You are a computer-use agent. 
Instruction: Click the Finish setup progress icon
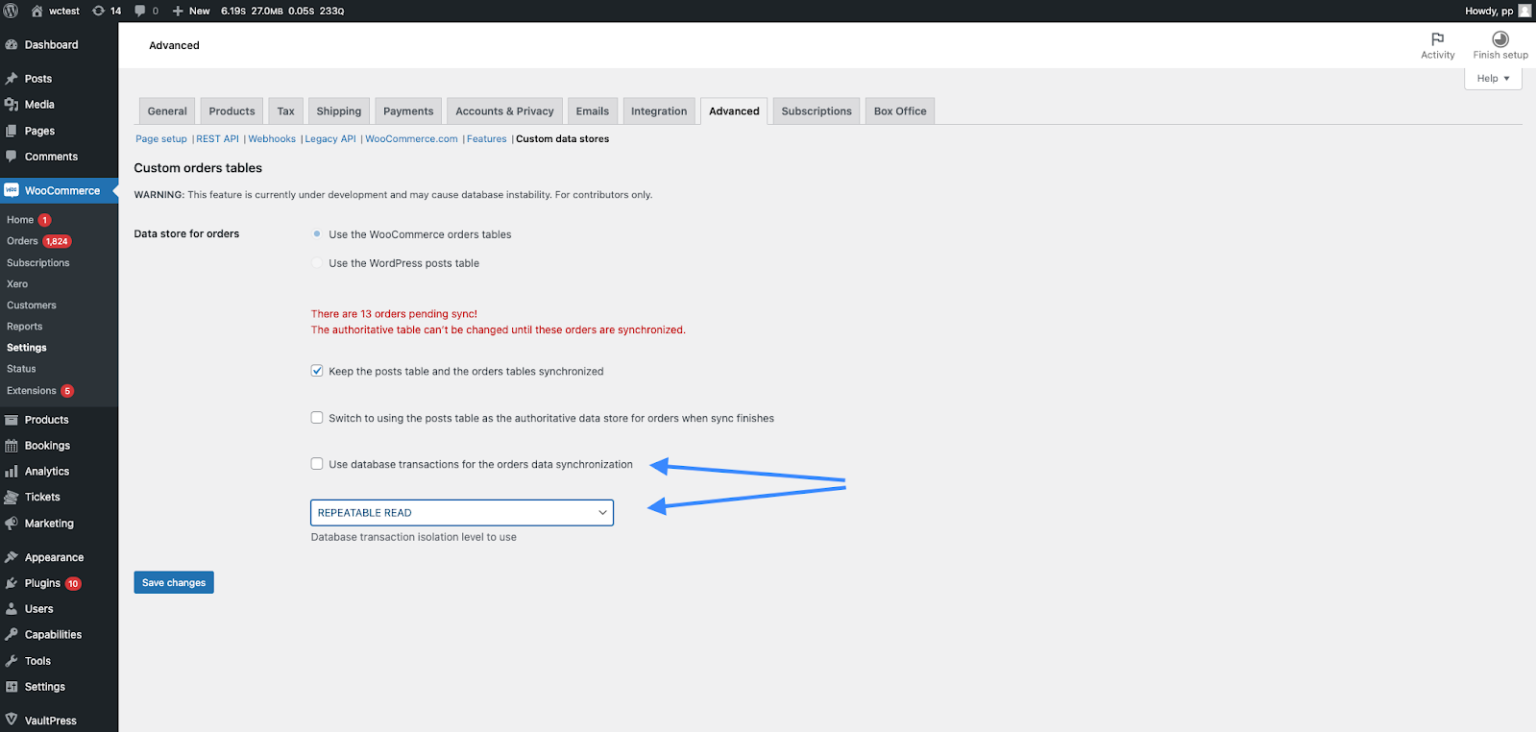1500,39
